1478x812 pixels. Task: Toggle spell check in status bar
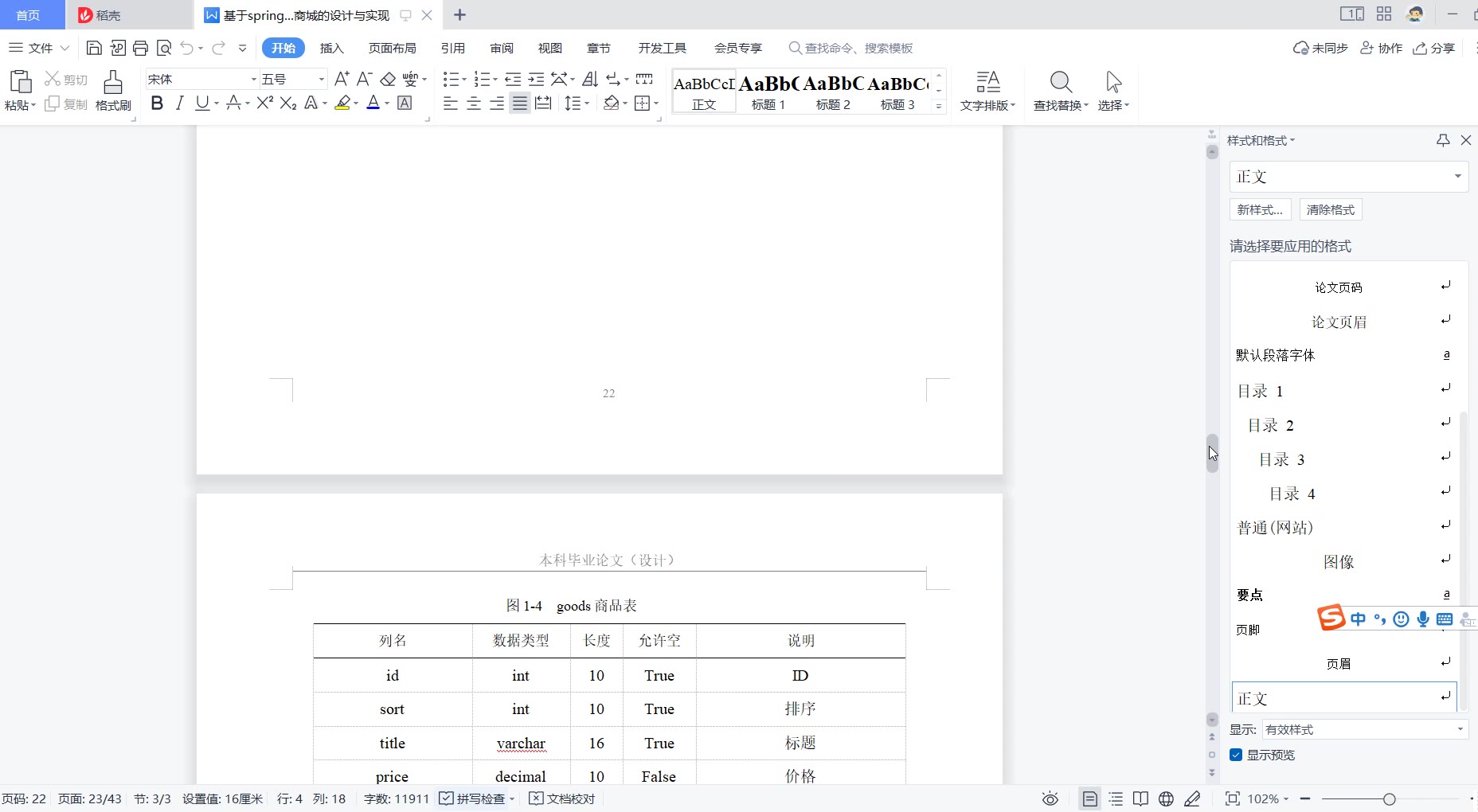coord(473,798)
